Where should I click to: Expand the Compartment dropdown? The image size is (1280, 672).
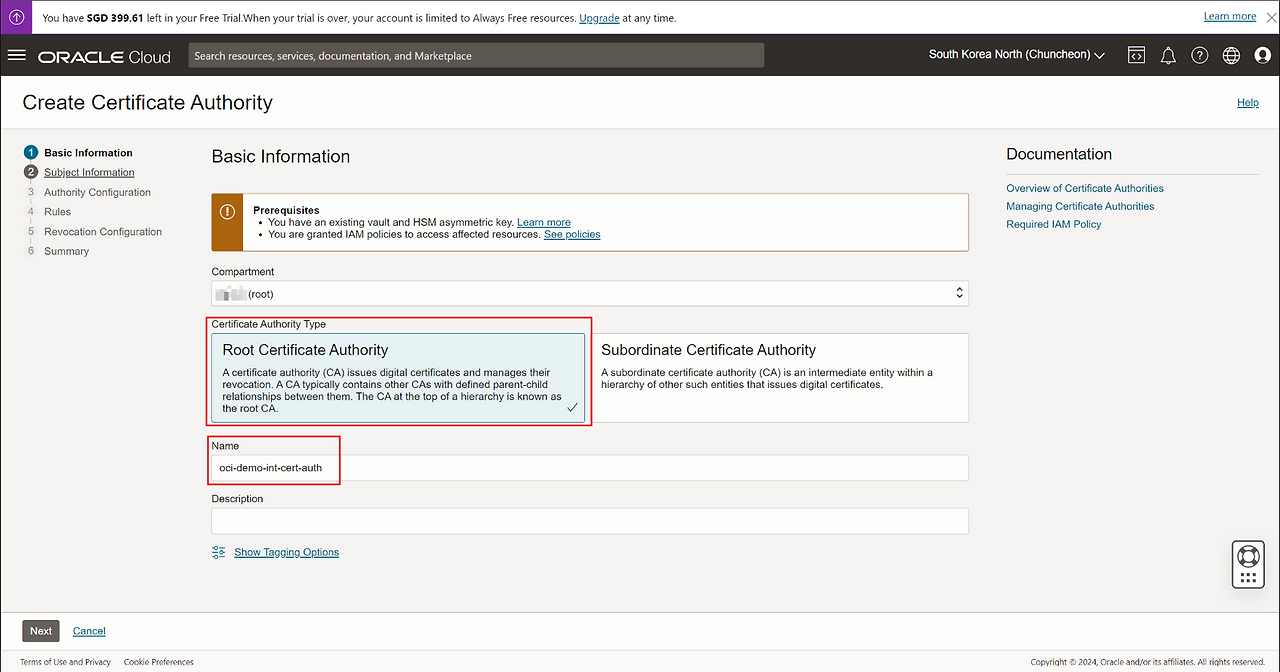coord(590,293)
